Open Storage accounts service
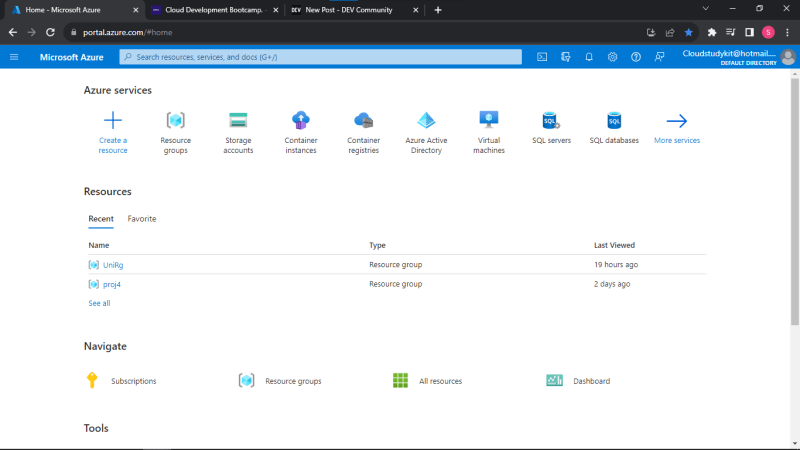Image resolution: width=800 pixels, height=450 pixels. coord(238,133)
